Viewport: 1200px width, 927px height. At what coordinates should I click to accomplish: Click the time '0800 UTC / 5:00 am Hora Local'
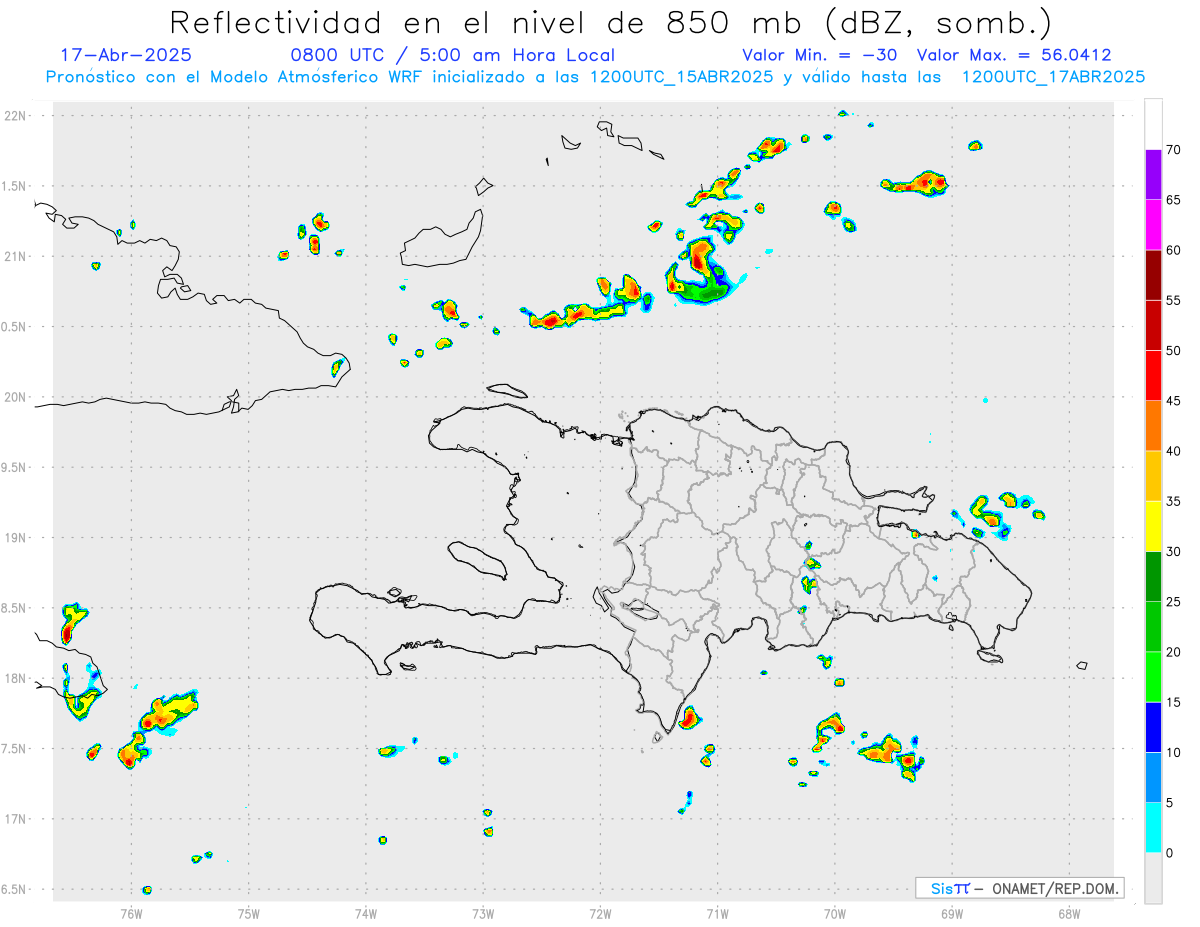tap(452, 55)
